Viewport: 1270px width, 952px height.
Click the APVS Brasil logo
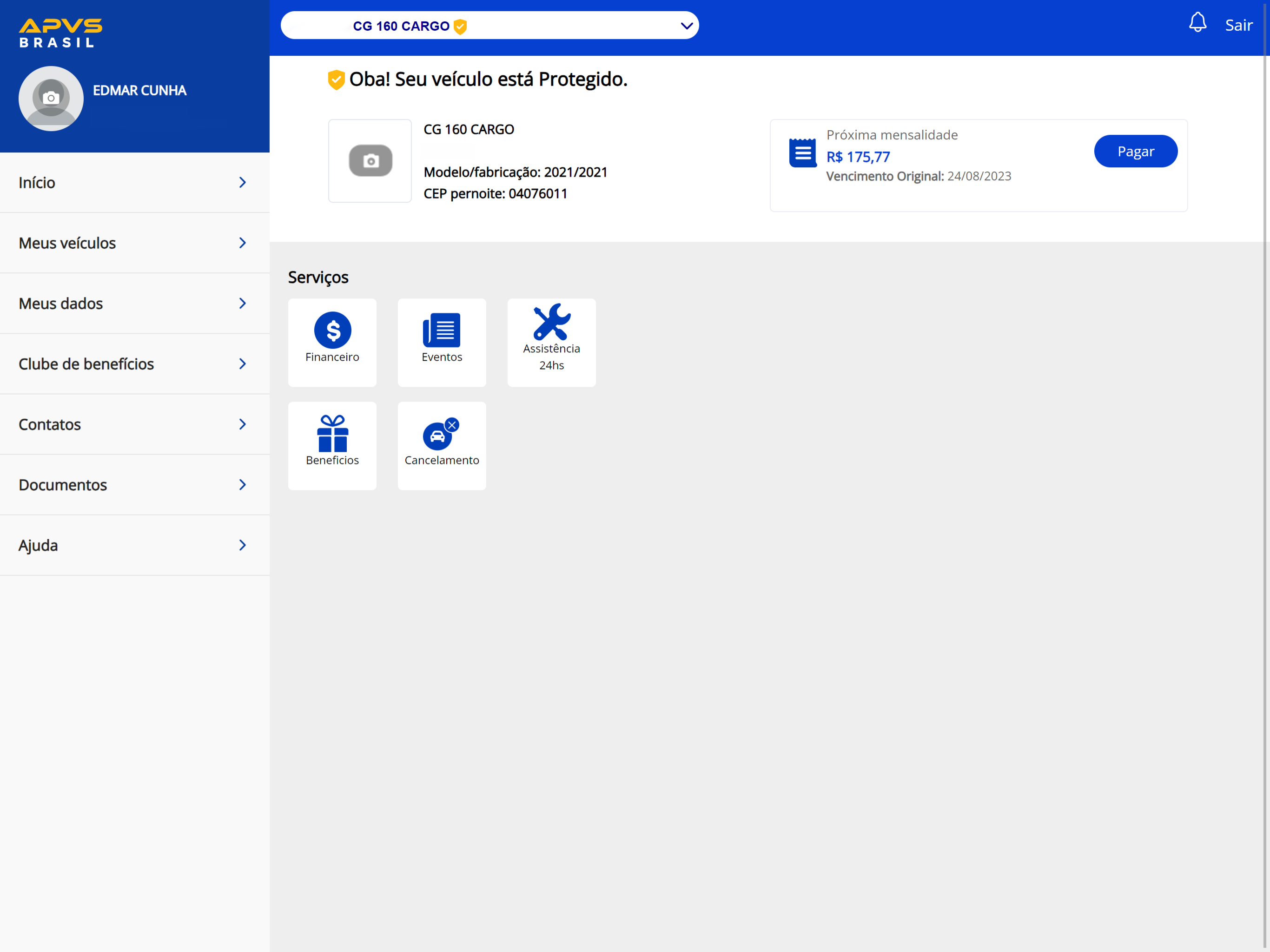[x=61, y=33]
